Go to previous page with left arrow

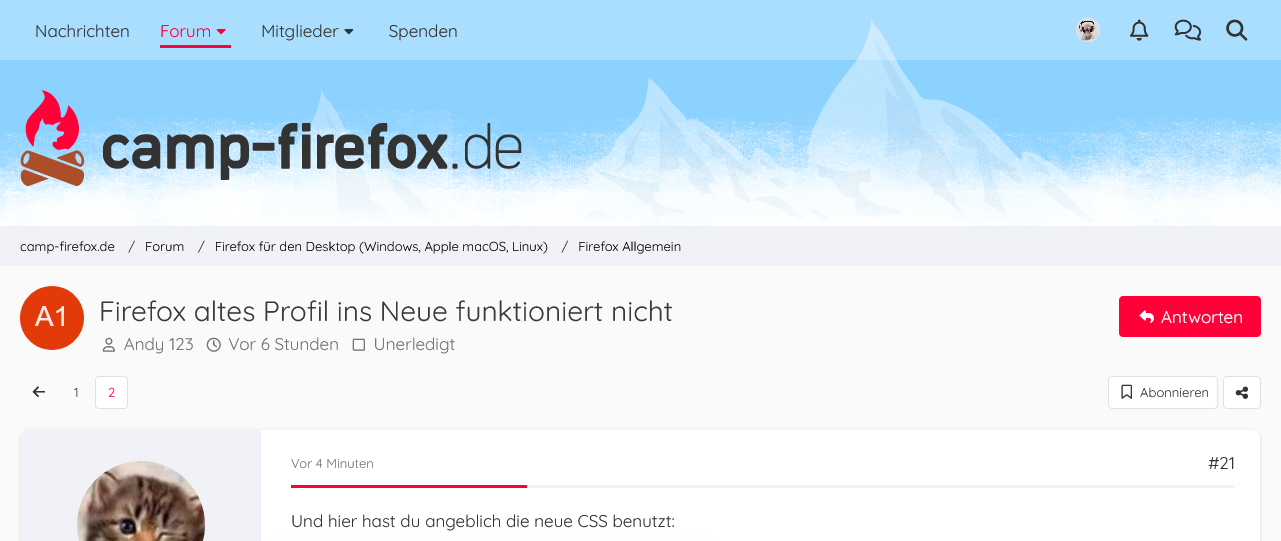pos(39,393)
